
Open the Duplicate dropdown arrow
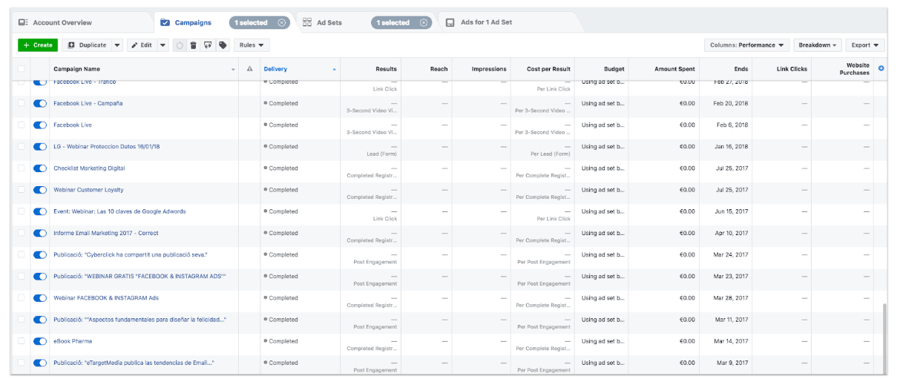tap(117, 45)
